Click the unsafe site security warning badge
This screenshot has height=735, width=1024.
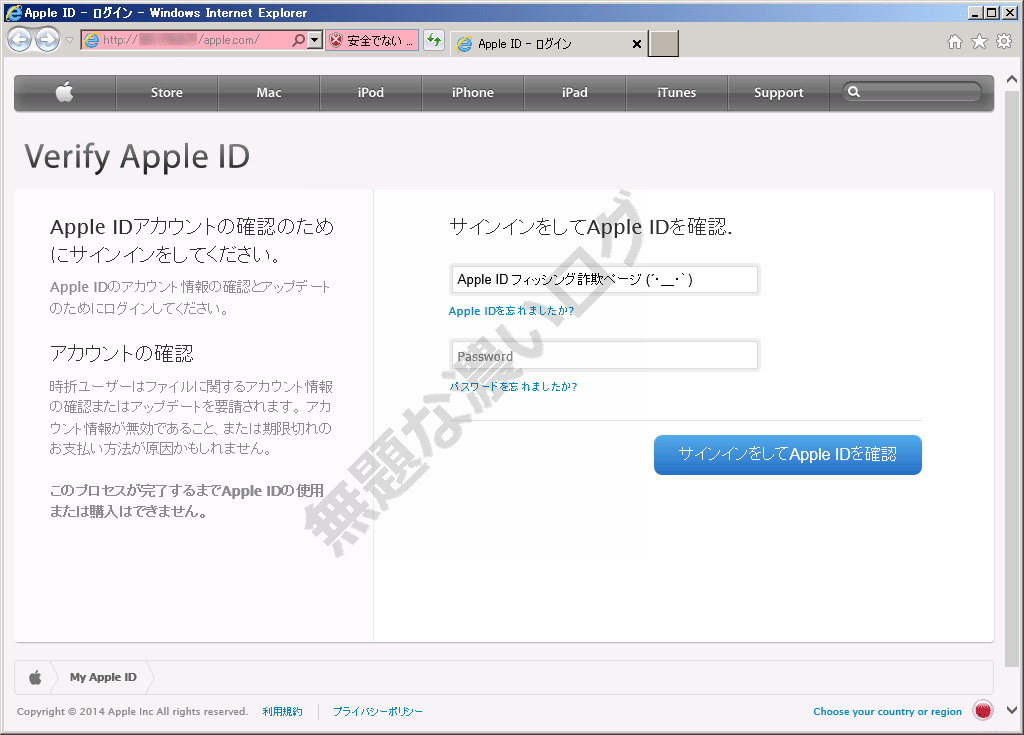[372, 40]
